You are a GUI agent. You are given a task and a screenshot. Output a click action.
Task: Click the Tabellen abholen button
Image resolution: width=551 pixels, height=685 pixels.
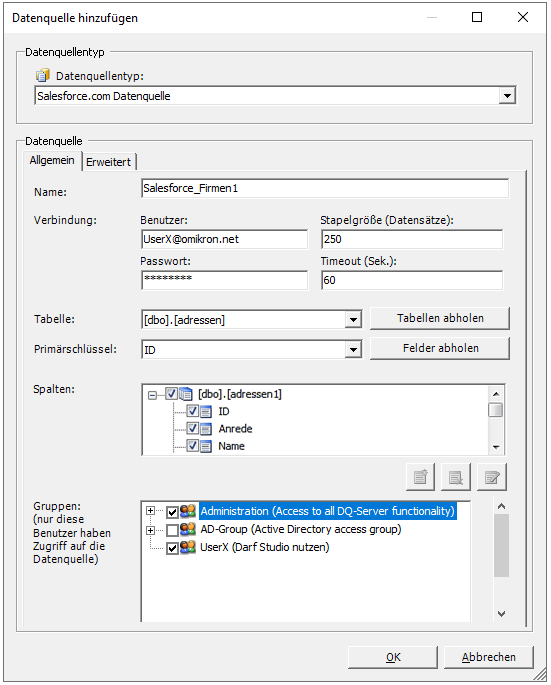tap(440, 318)
